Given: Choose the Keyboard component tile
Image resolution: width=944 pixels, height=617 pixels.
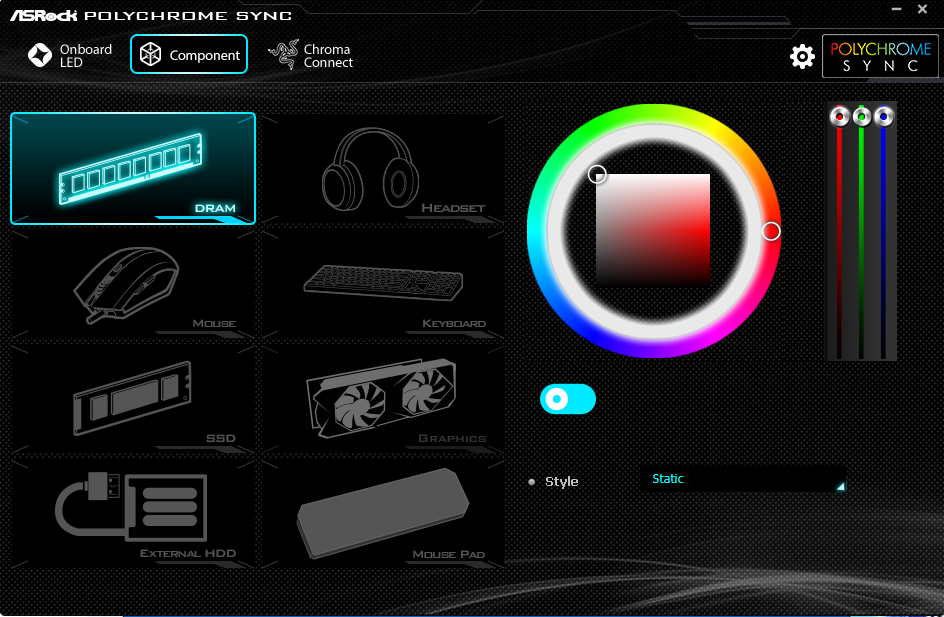Looking at the screenshot, I should 383,284.
